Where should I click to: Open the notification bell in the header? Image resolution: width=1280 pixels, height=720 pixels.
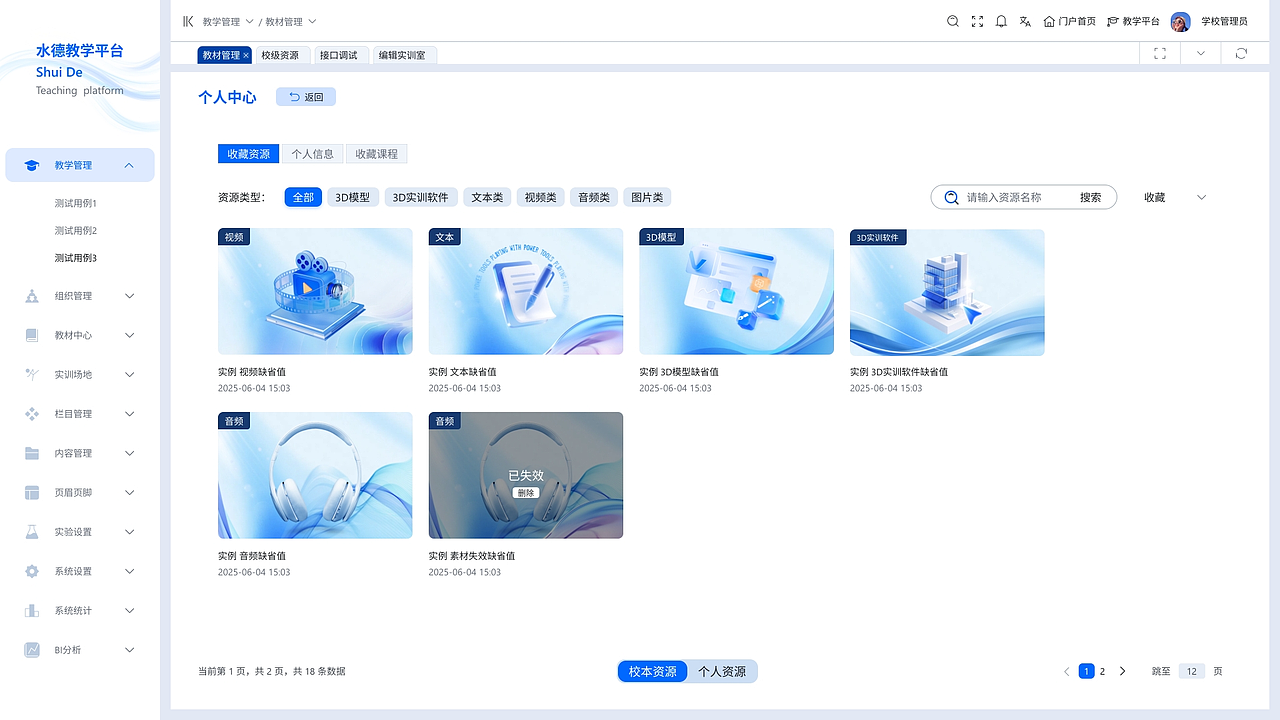[1001, 21]
